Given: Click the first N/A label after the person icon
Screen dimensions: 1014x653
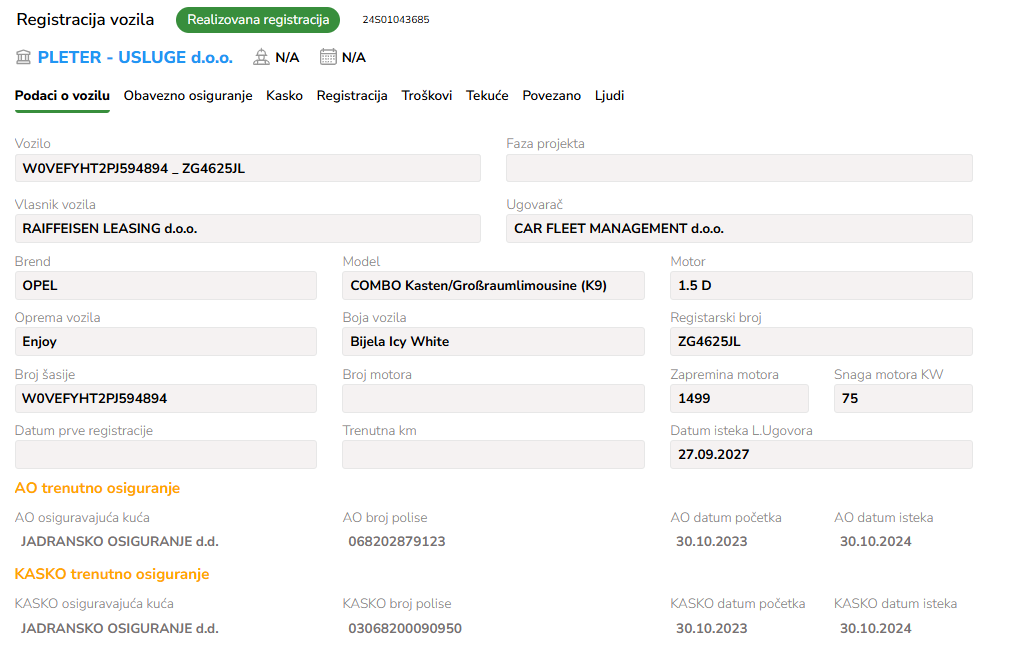Looking at the screenshot, I should tap(287, 58).
